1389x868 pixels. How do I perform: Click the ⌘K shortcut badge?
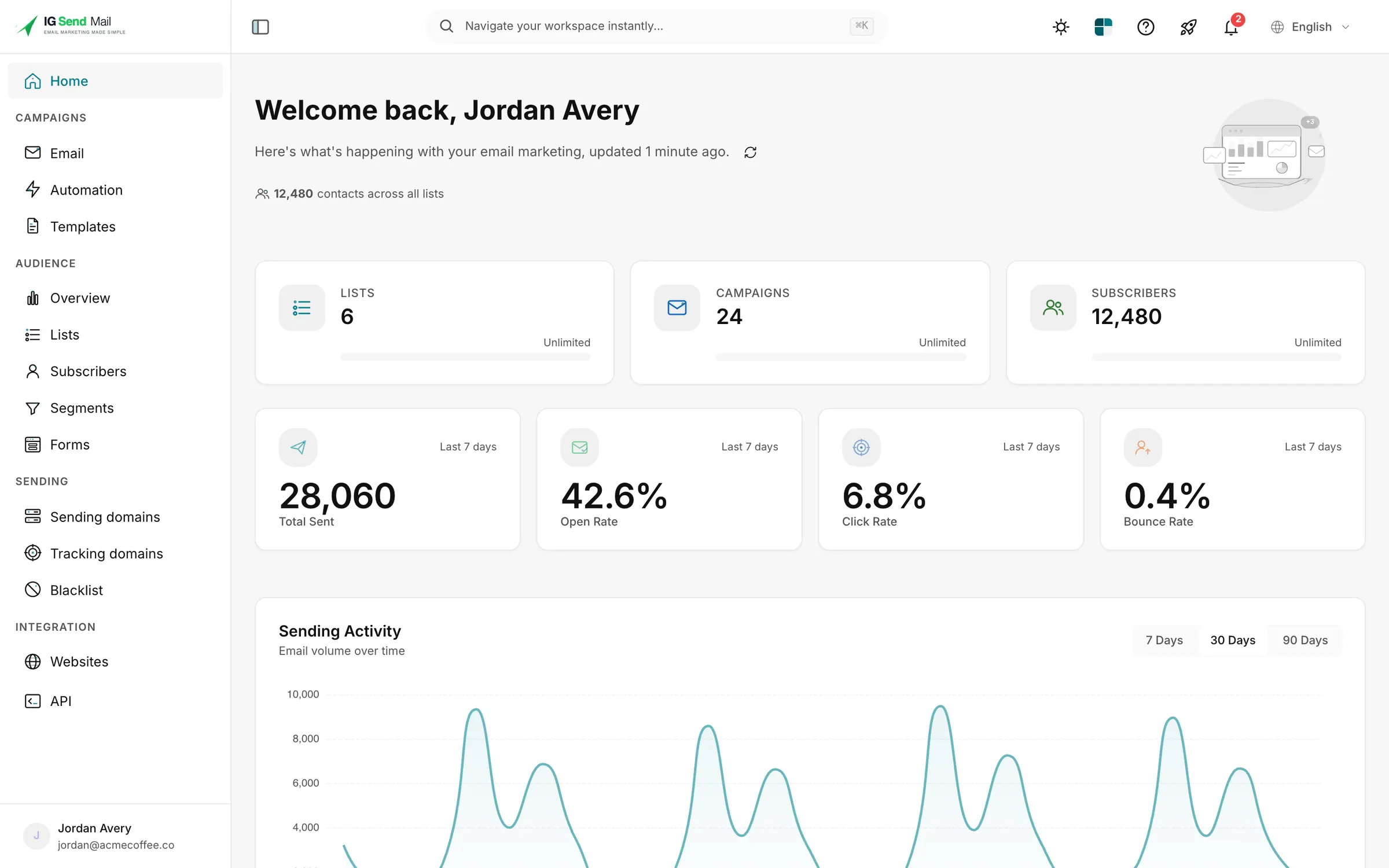(862, 25)
